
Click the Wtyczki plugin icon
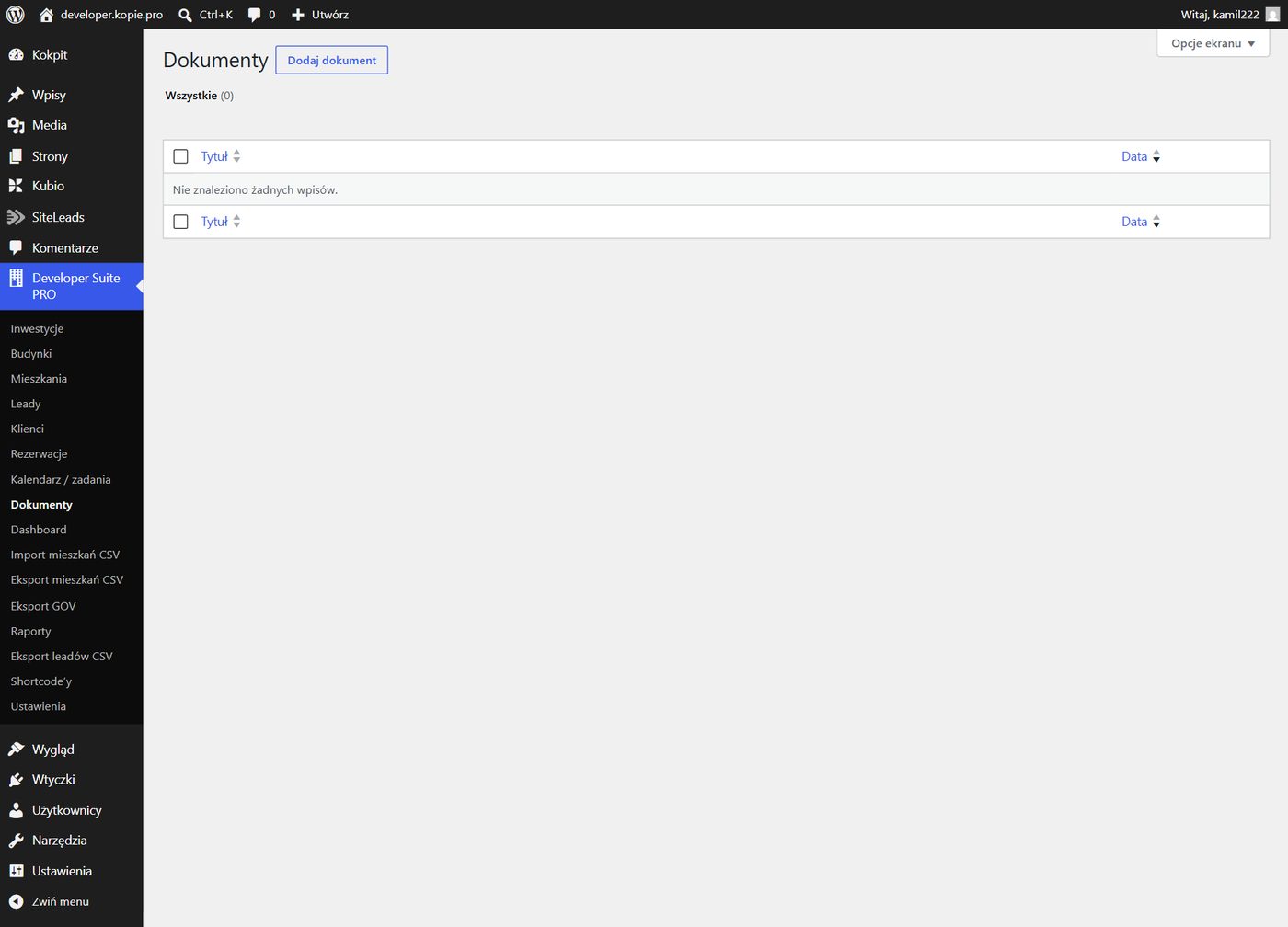coord(16,780)
